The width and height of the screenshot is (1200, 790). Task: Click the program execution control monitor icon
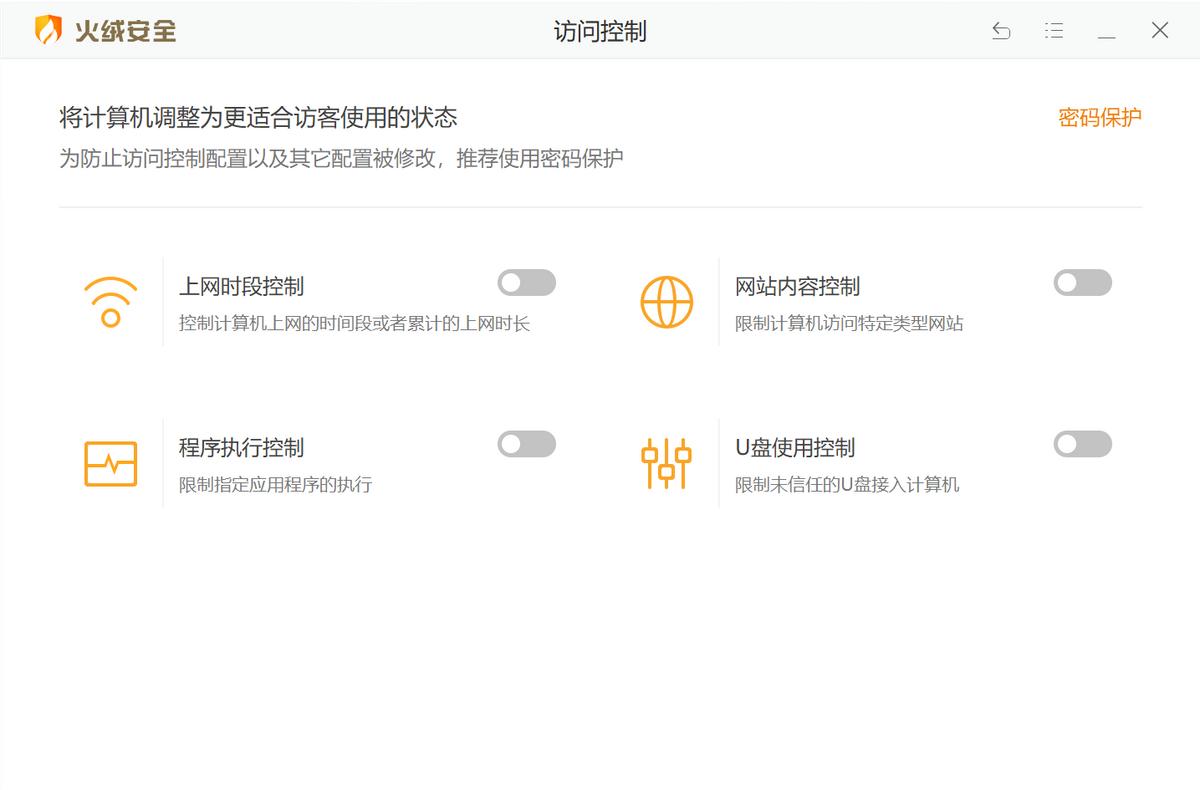pyautogui.click(x=110, y=462)
